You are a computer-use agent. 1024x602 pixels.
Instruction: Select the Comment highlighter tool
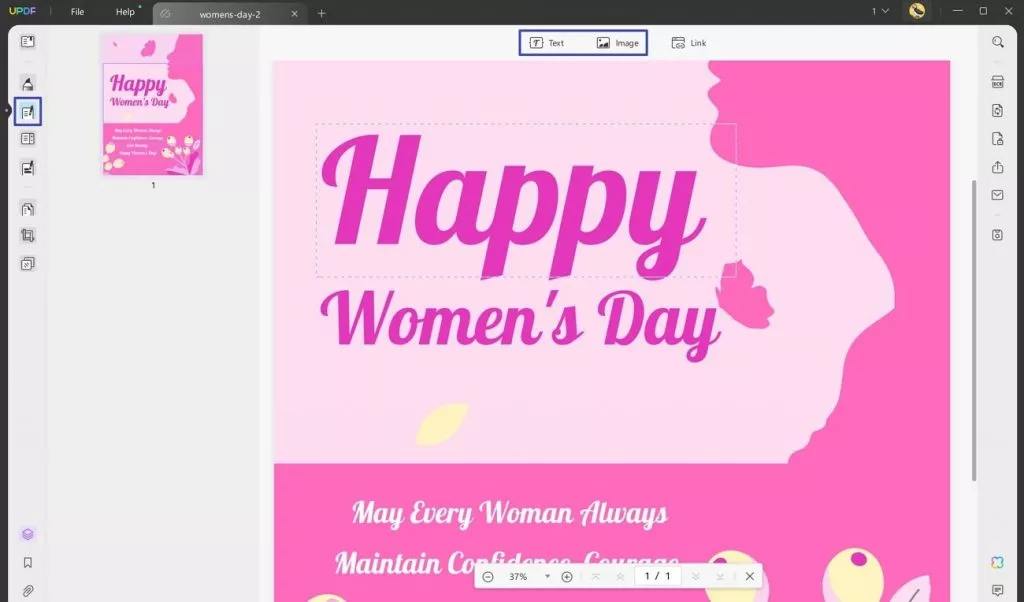[27, 84]
